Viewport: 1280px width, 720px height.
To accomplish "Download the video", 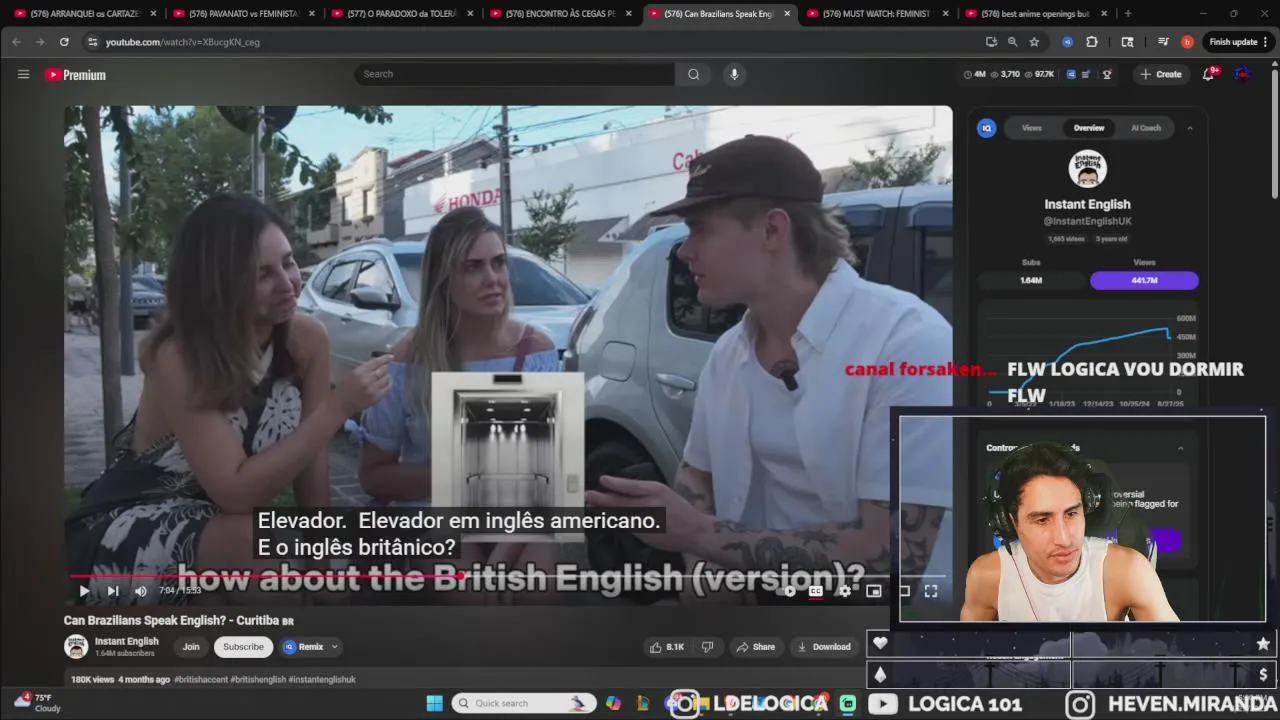I will 824,647.
